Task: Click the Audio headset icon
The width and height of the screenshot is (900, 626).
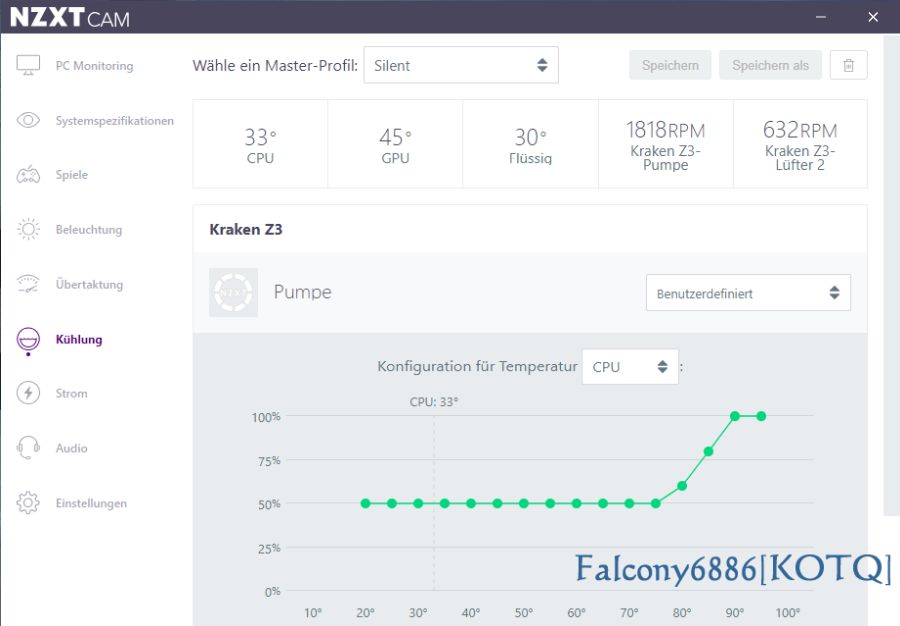Action: pyautogui.click(x=28, y=448)
